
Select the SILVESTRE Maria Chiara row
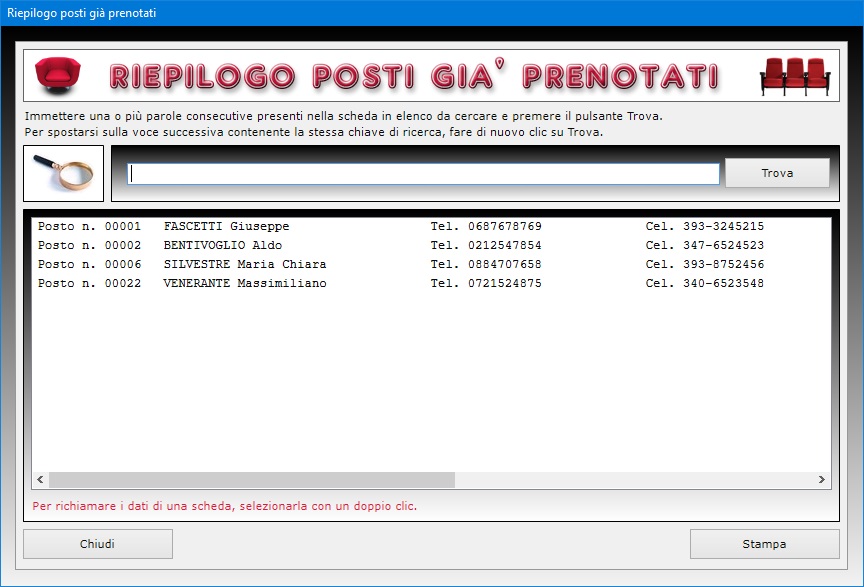pyautogui.click(x=431, y=264)
